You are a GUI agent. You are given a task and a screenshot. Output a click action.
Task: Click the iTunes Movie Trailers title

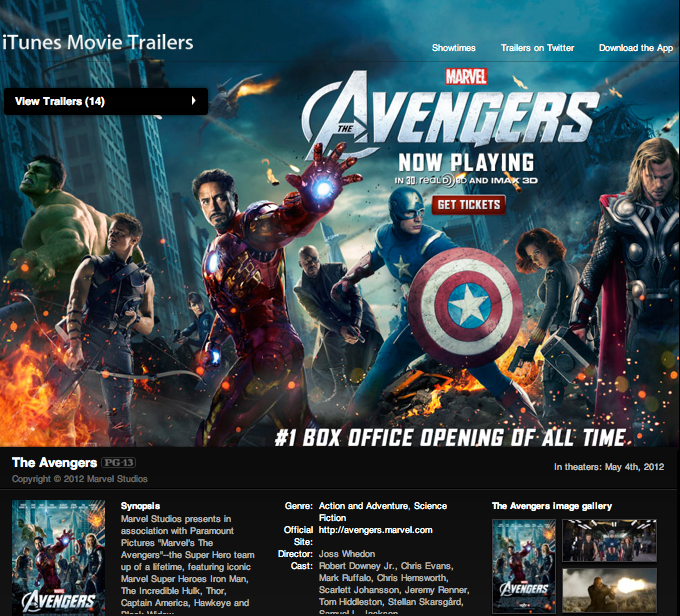98,43
